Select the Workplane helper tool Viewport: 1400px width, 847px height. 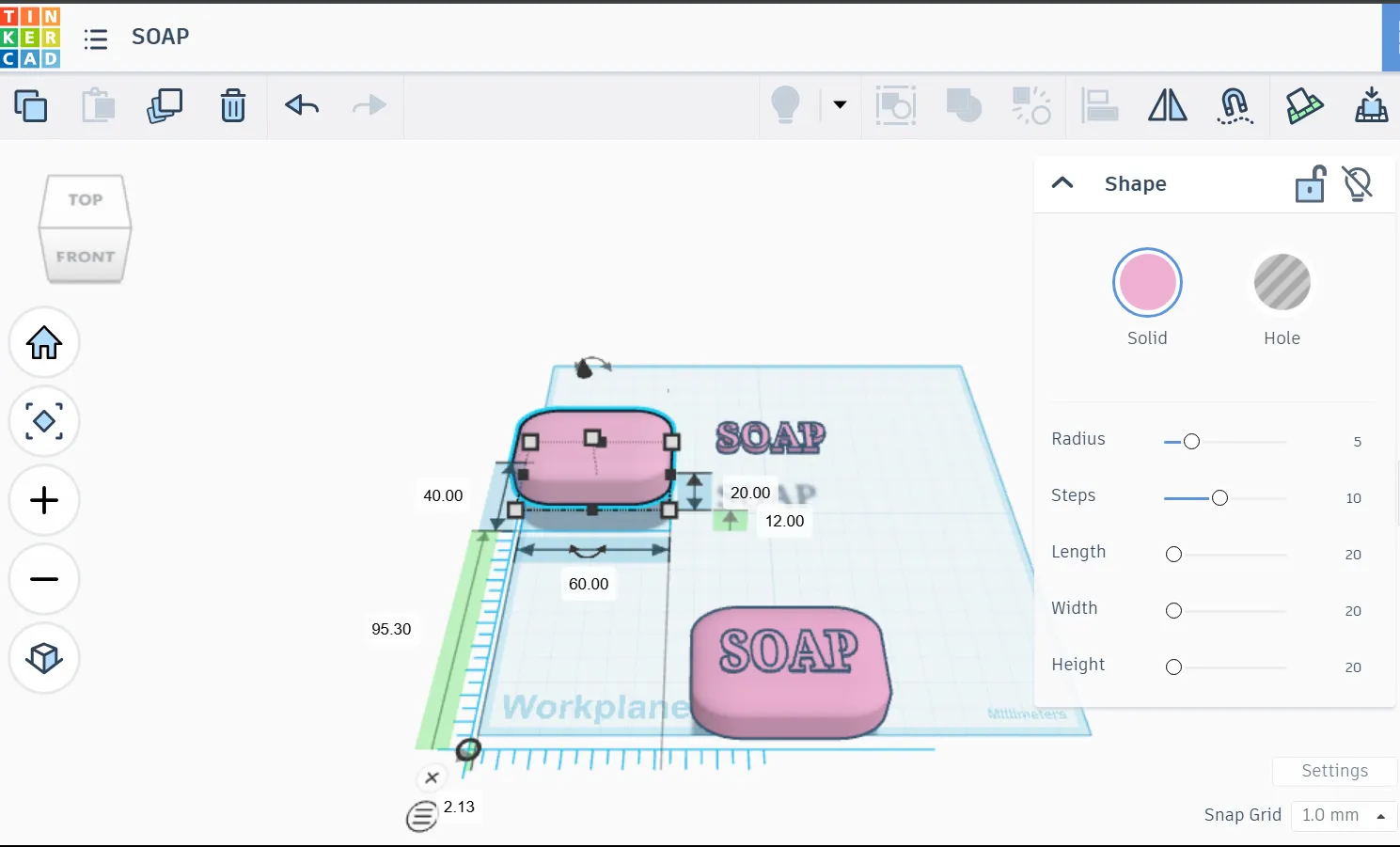(x=1371, y=105)
